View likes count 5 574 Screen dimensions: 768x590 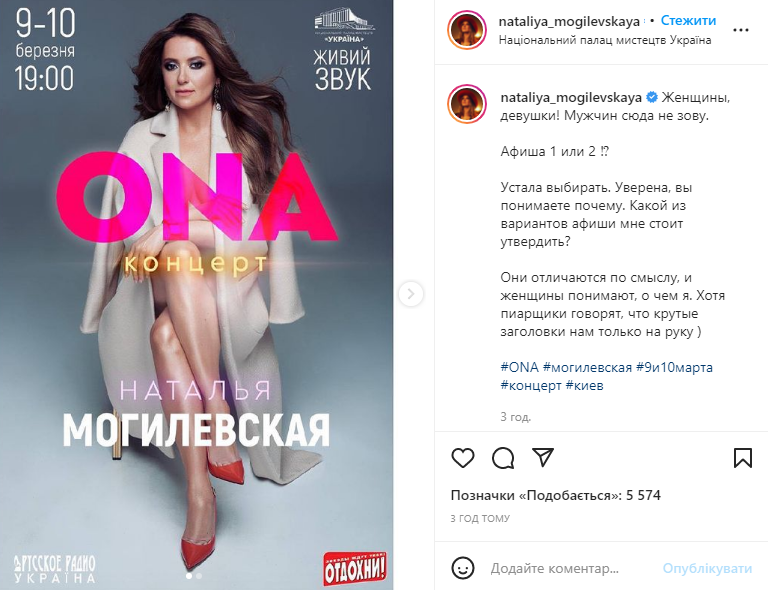[555, 495]
